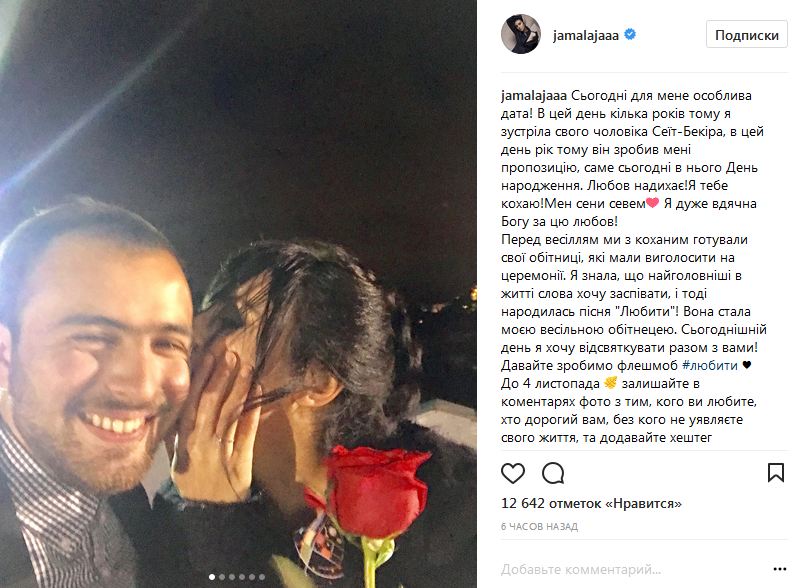The height and width of the screenshot is (588, 793).
Task: Click the 6 часов назад timestamp
Action: pyautogui.click(x=539, y=526)
